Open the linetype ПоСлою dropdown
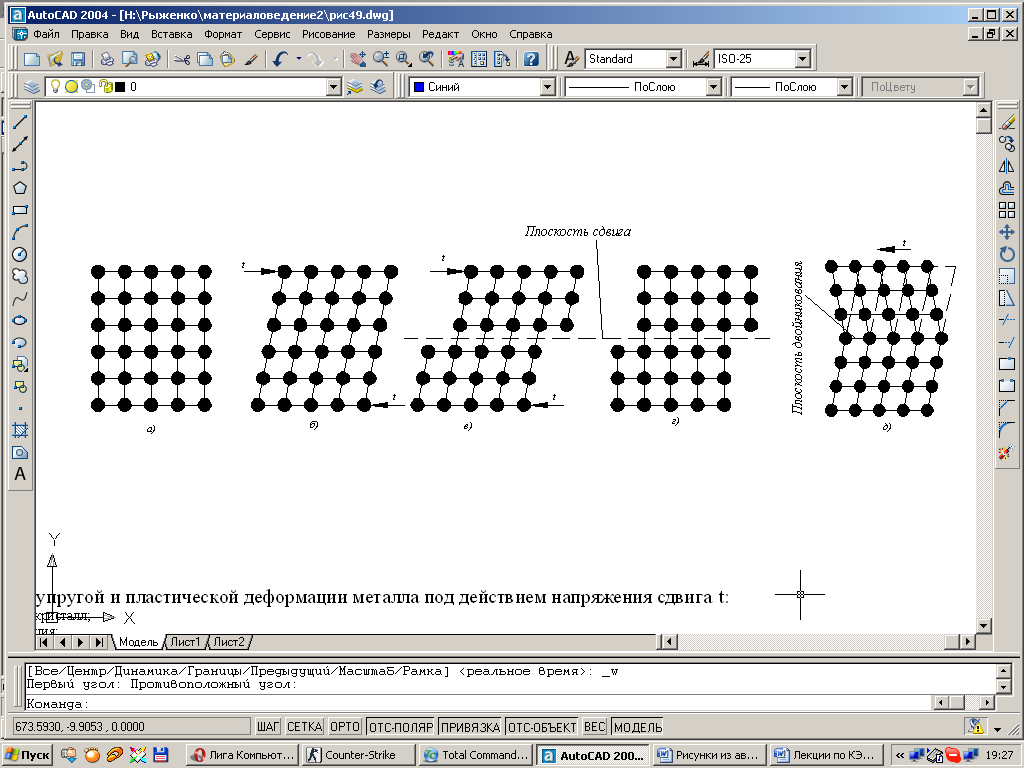The height and width of the screenshot is (768, 1024). click(713, 87)
